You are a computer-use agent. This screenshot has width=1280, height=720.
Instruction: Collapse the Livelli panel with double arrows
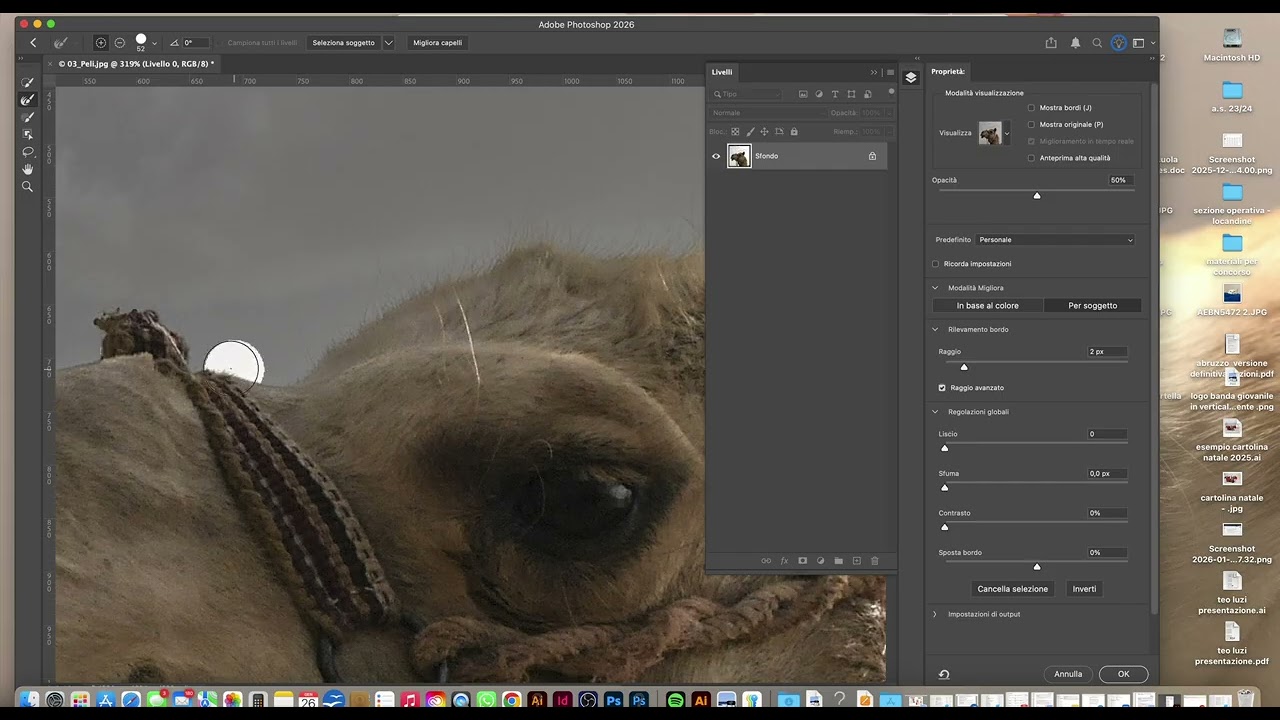point(874,72)
